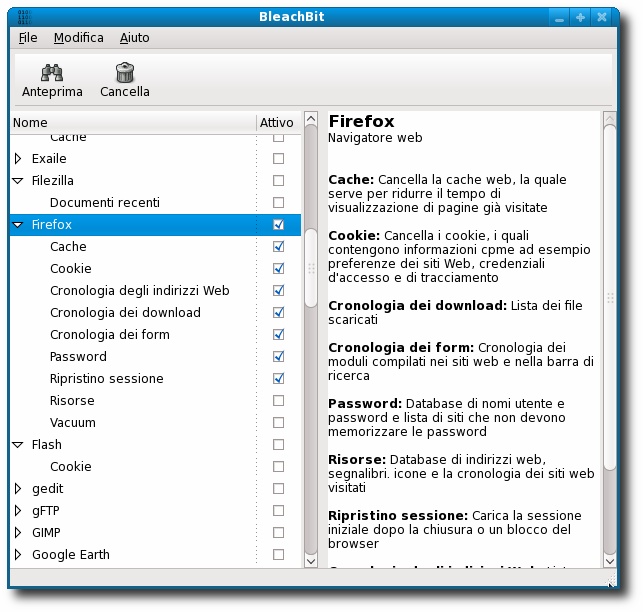Click the window resize grip corner

coord(611,580)
